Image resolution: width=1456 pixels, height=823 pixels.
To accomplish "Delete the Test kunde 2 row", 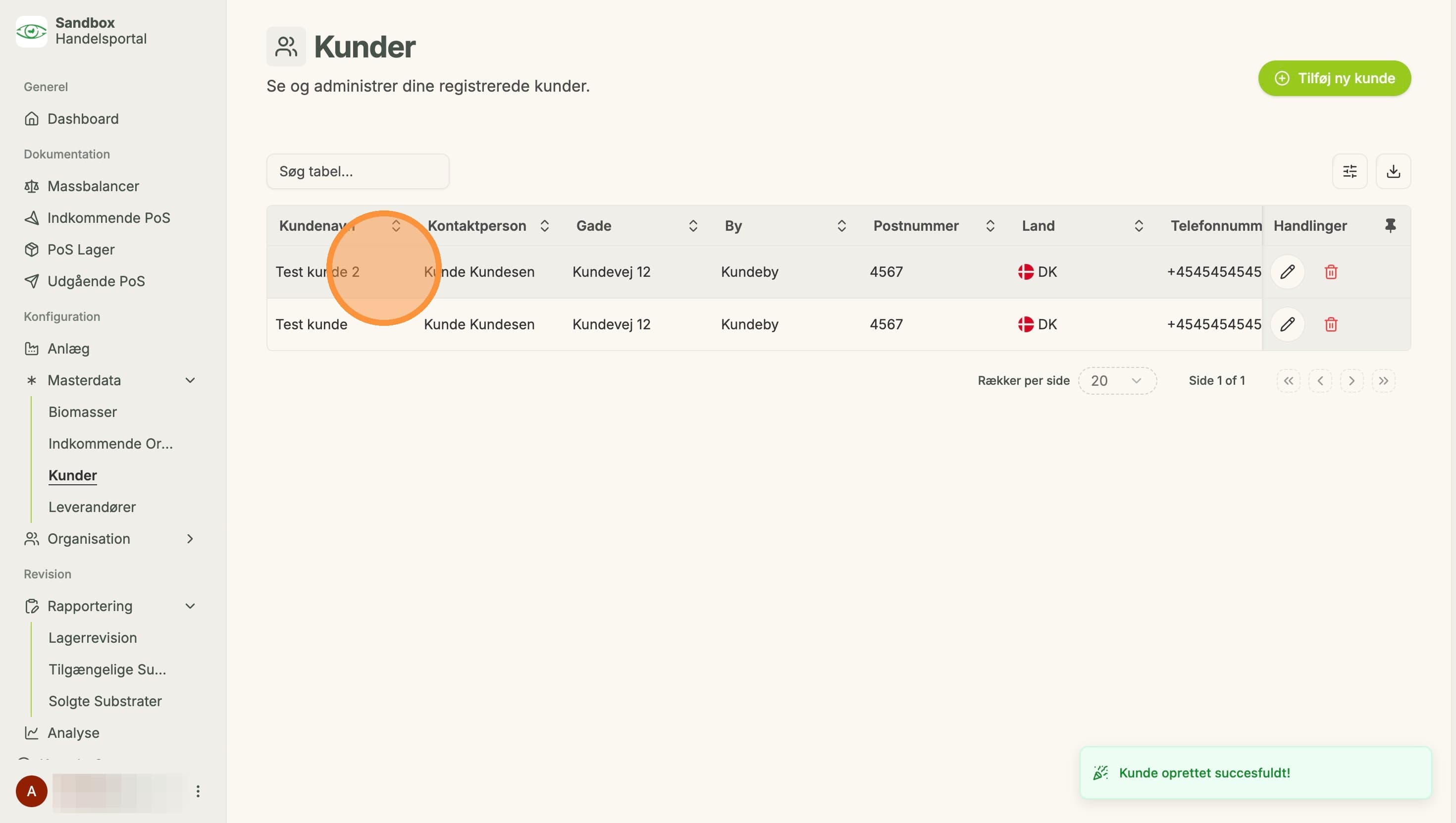I will tap(1331, 272).
